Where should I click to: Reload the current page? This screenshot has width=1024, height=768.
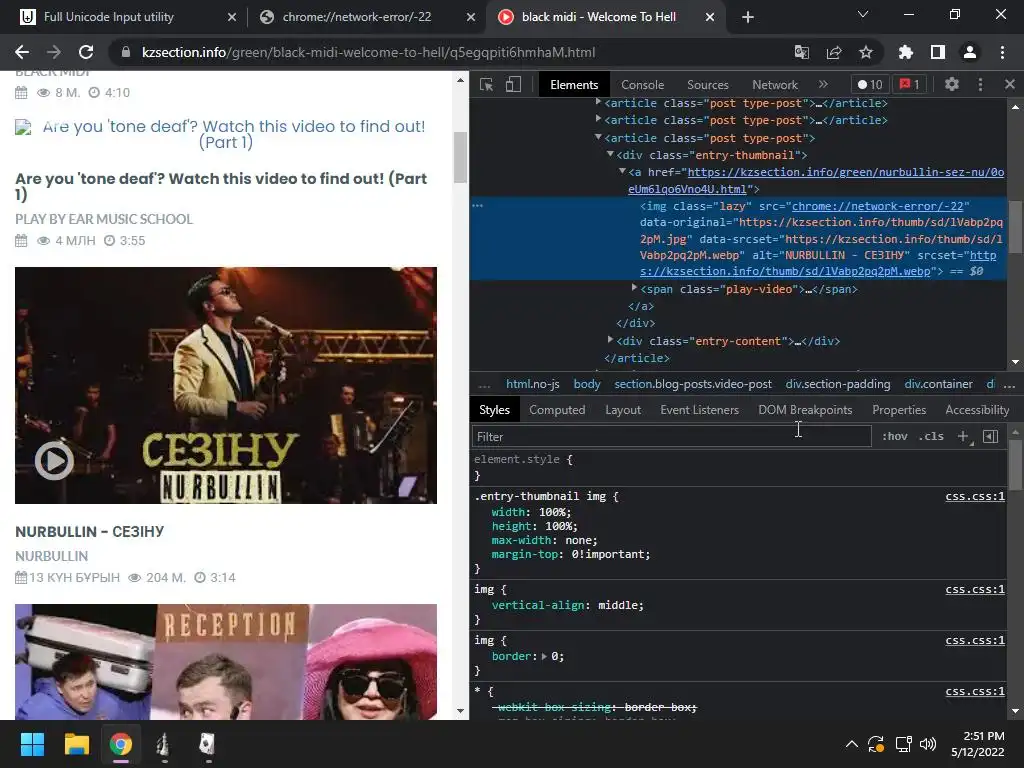(86, 52)
